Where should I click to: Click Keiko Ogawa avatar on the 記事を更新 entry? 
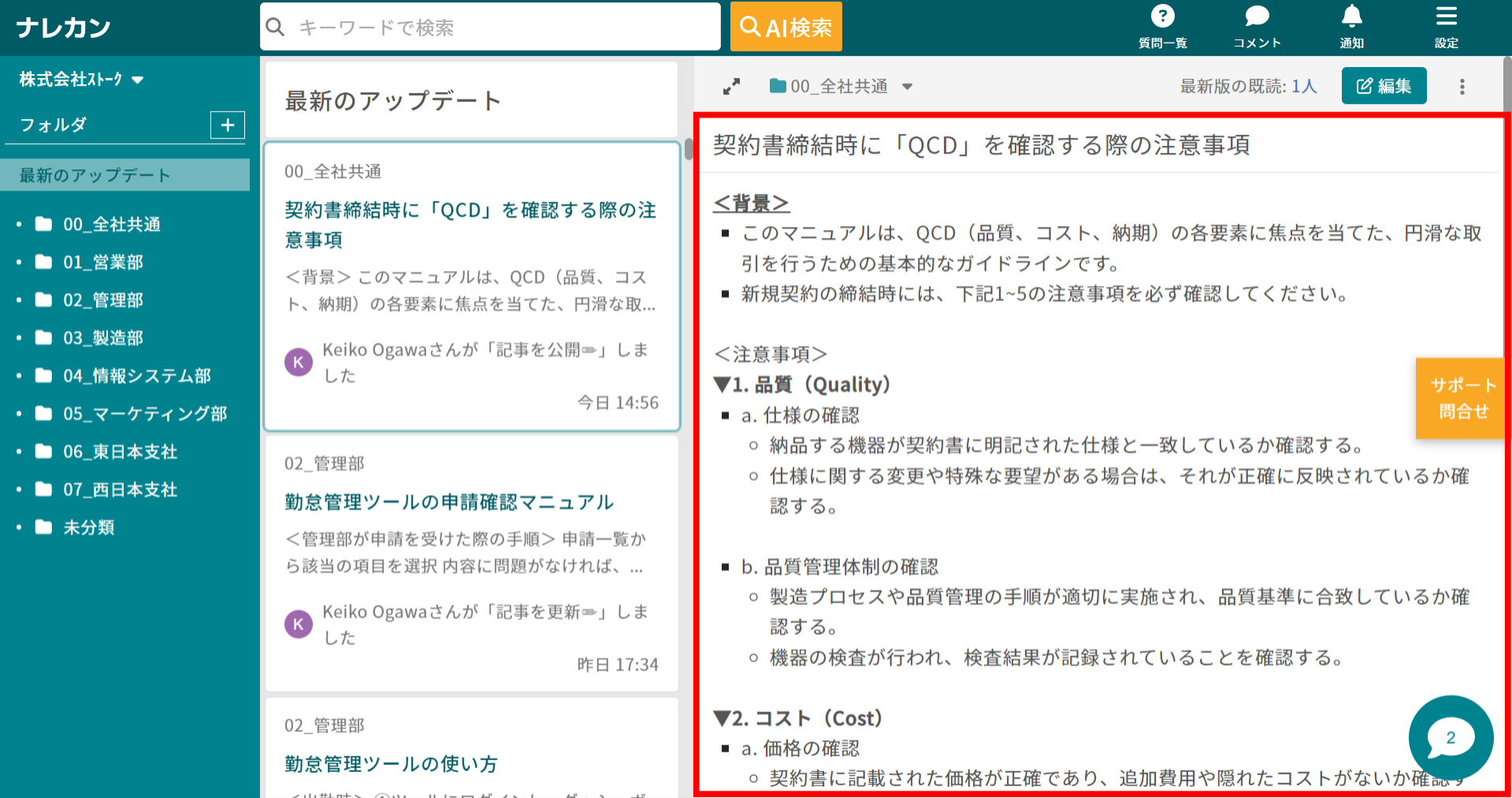point(299,624)
